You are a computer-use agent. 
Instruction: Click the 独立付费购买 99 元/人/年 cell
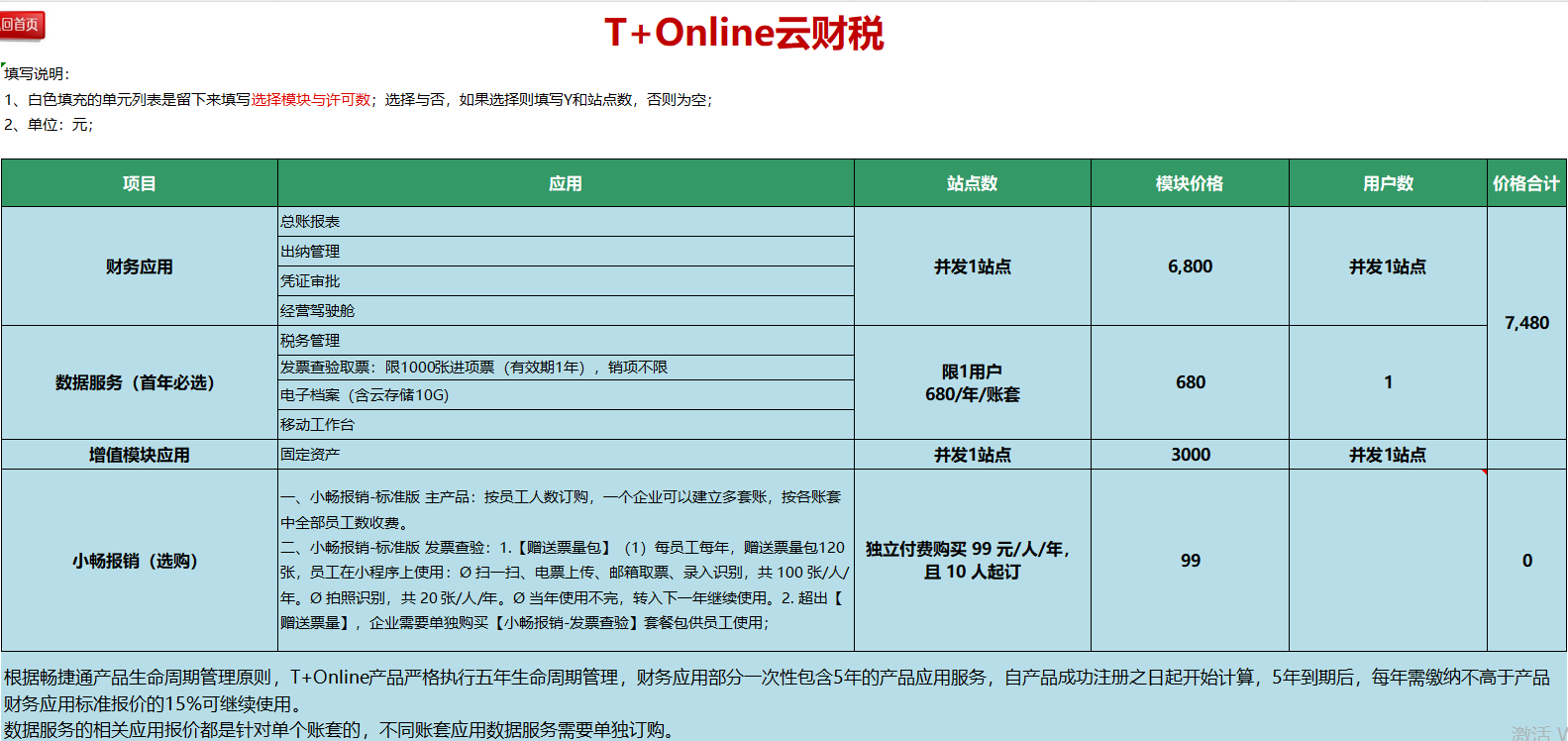point(973,561)
